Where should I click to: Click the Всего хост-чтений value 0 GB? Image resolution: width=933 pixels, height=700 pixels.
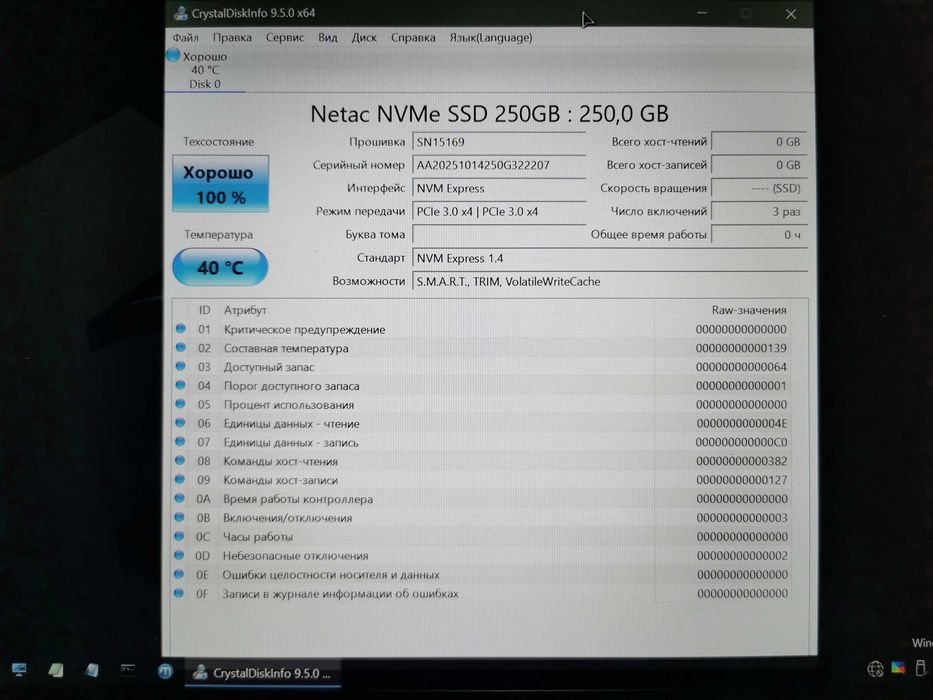point(759,142)
